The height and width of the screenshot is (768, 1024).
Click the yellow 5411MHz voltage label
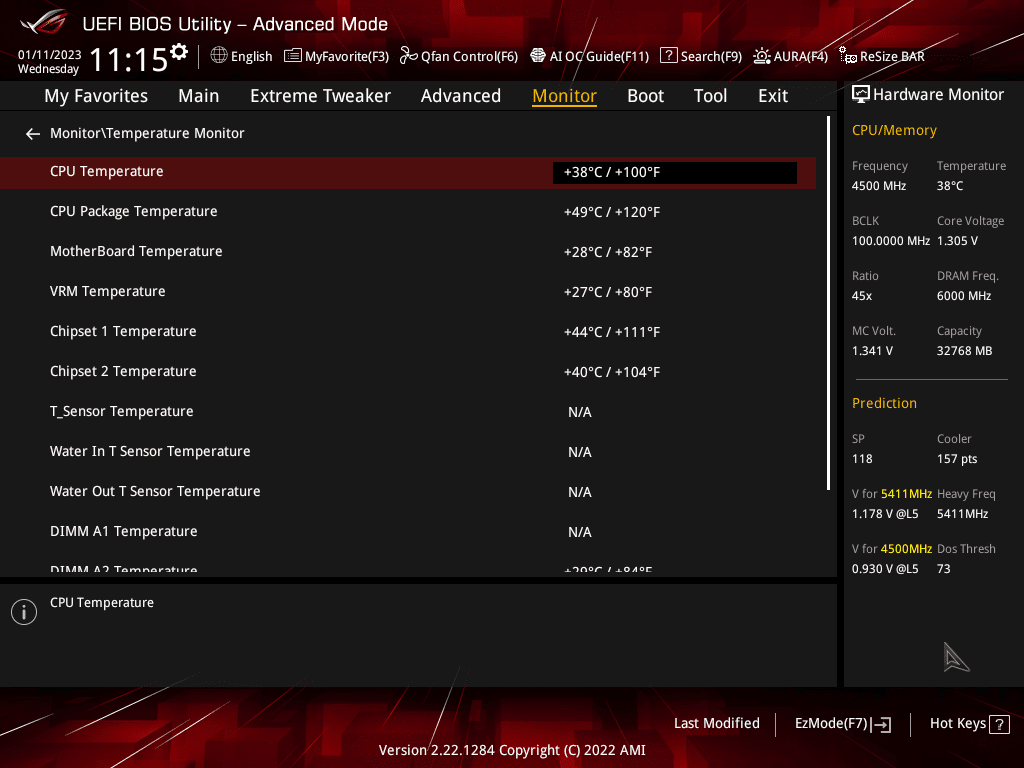[x=906, y=494]
